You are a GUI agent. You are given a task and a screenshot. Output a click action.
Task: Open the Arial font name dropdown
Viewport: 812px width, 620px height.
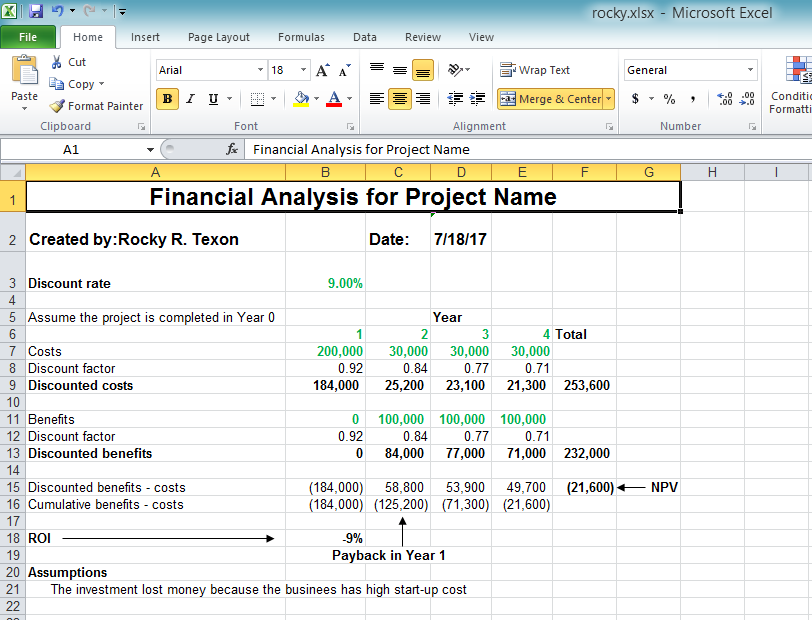[x=260, y=70]
